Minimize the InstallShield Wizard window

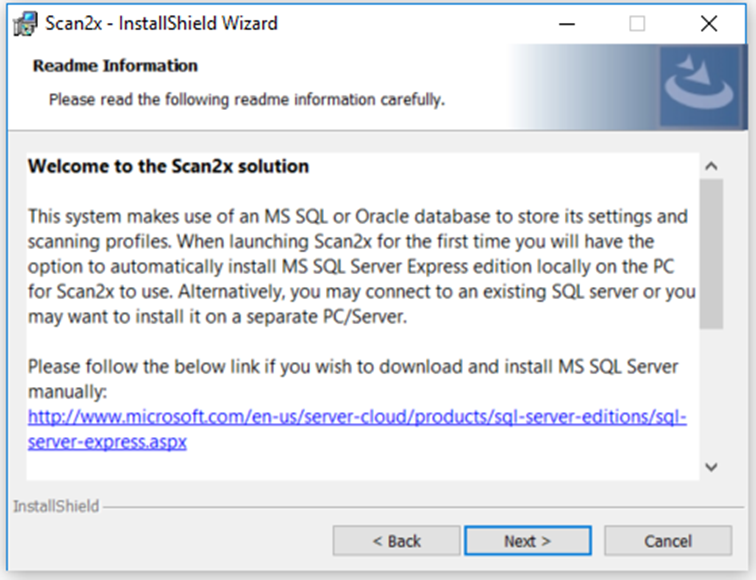tap(564, 24)
